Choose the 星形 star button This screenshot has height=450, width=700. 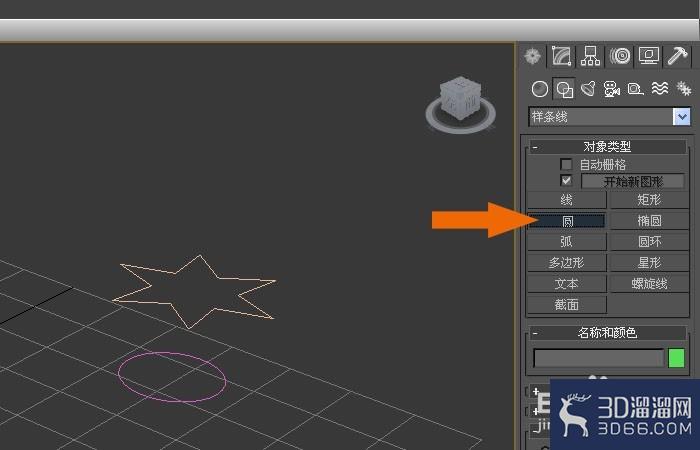[649, 262]
